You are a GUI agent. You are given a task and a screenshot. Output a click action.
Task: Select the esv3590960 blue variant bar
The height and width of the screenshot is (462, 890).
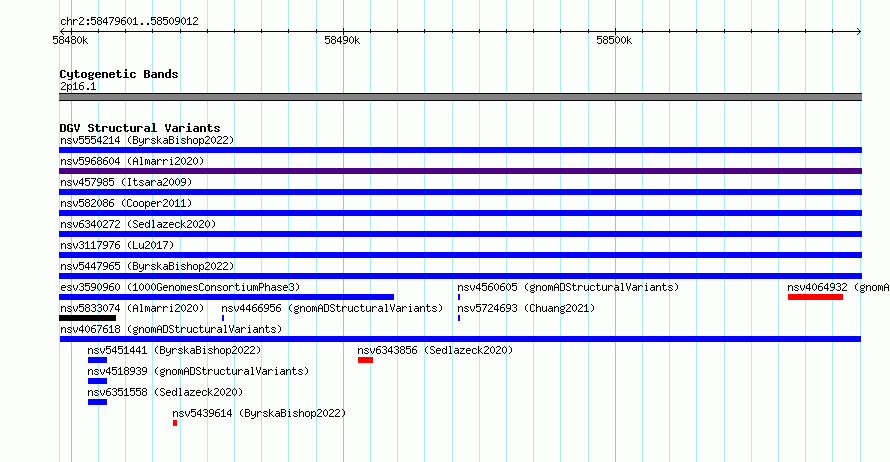pyautogui.click(x=226, y=297)
